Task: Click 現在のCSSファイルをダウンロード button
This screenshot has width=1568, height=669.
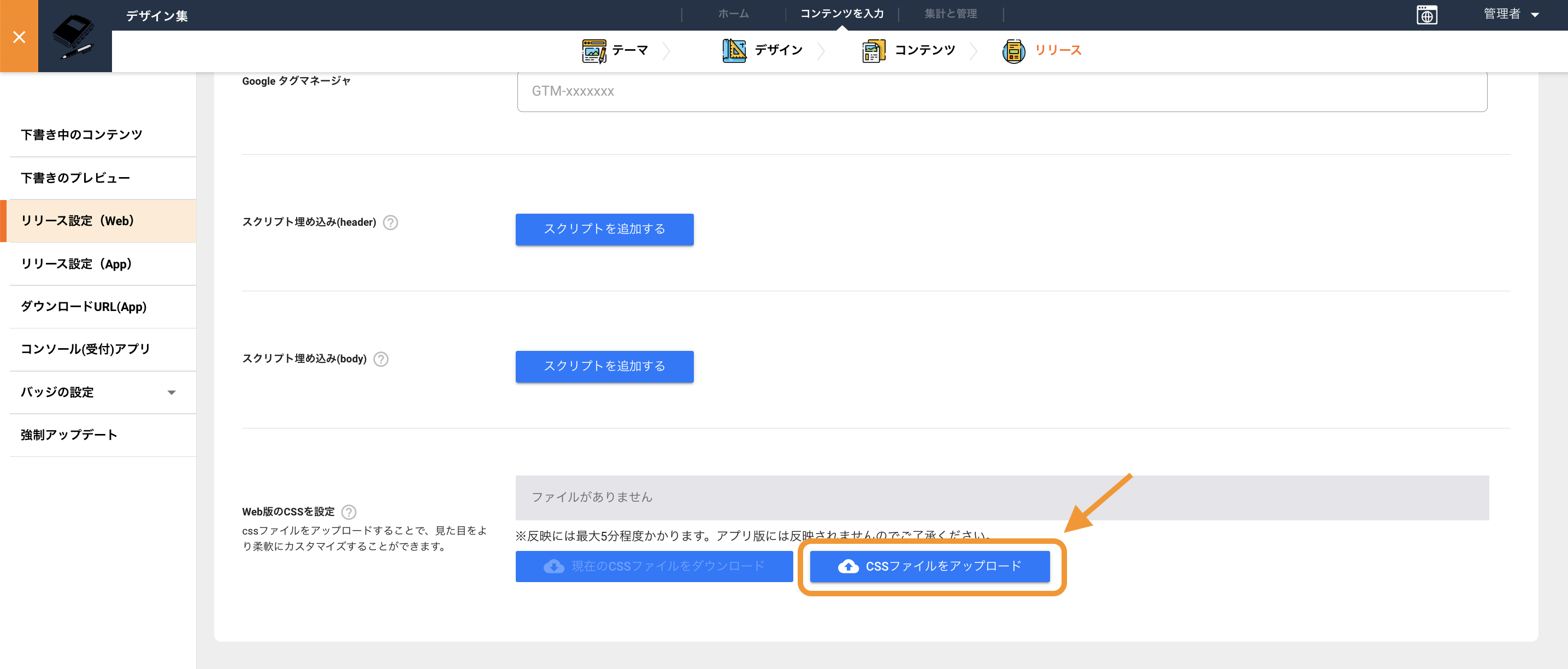Action: (654, 567)
